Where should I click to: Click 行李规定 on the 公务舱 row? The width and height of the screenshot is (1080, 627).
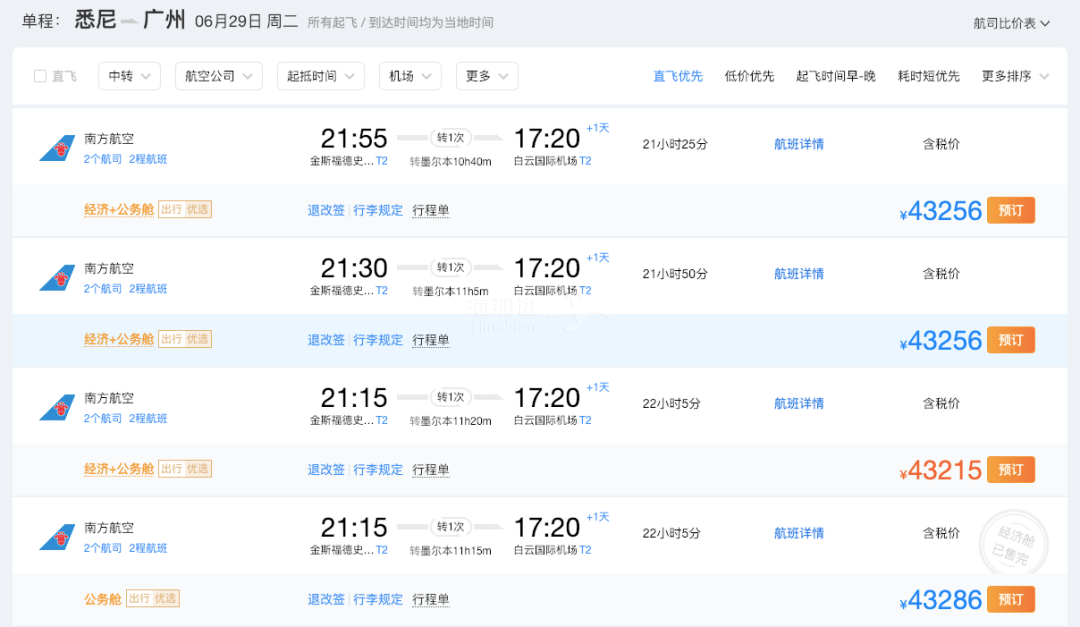pyautogui.click(x=378, y=599)
